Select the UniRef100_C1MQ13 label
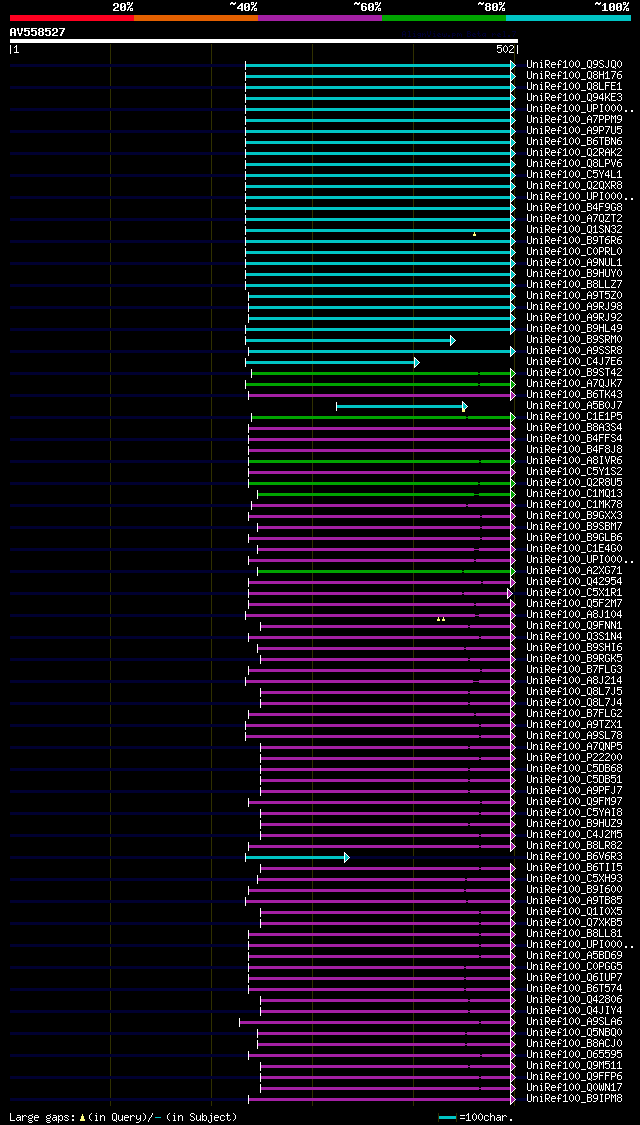 pyautogui.click(x=574, y=494)
